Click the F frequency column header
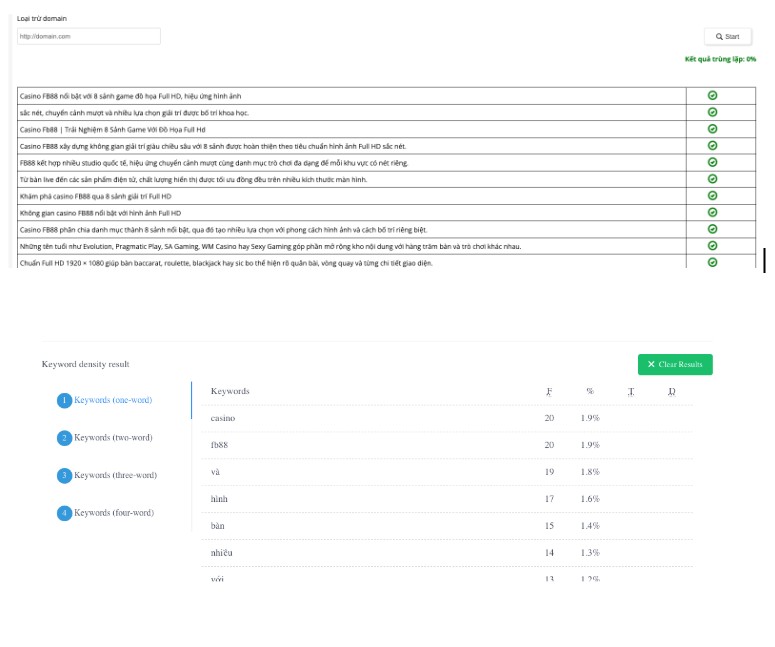The image size is (775, 647). coord(549,391)
